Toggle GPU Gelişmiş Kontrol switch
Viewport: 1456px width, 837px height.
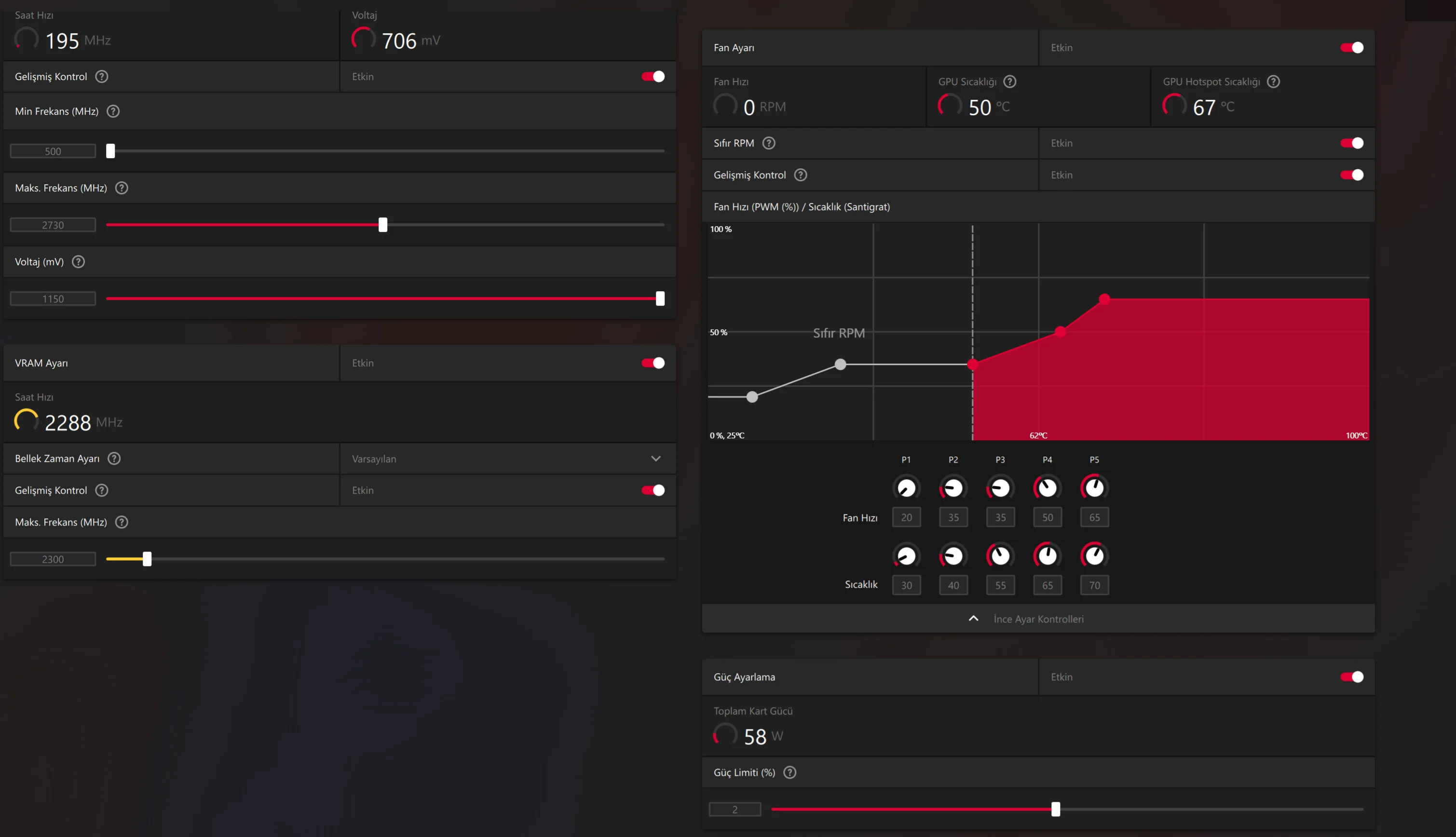[x=653, y=77]
